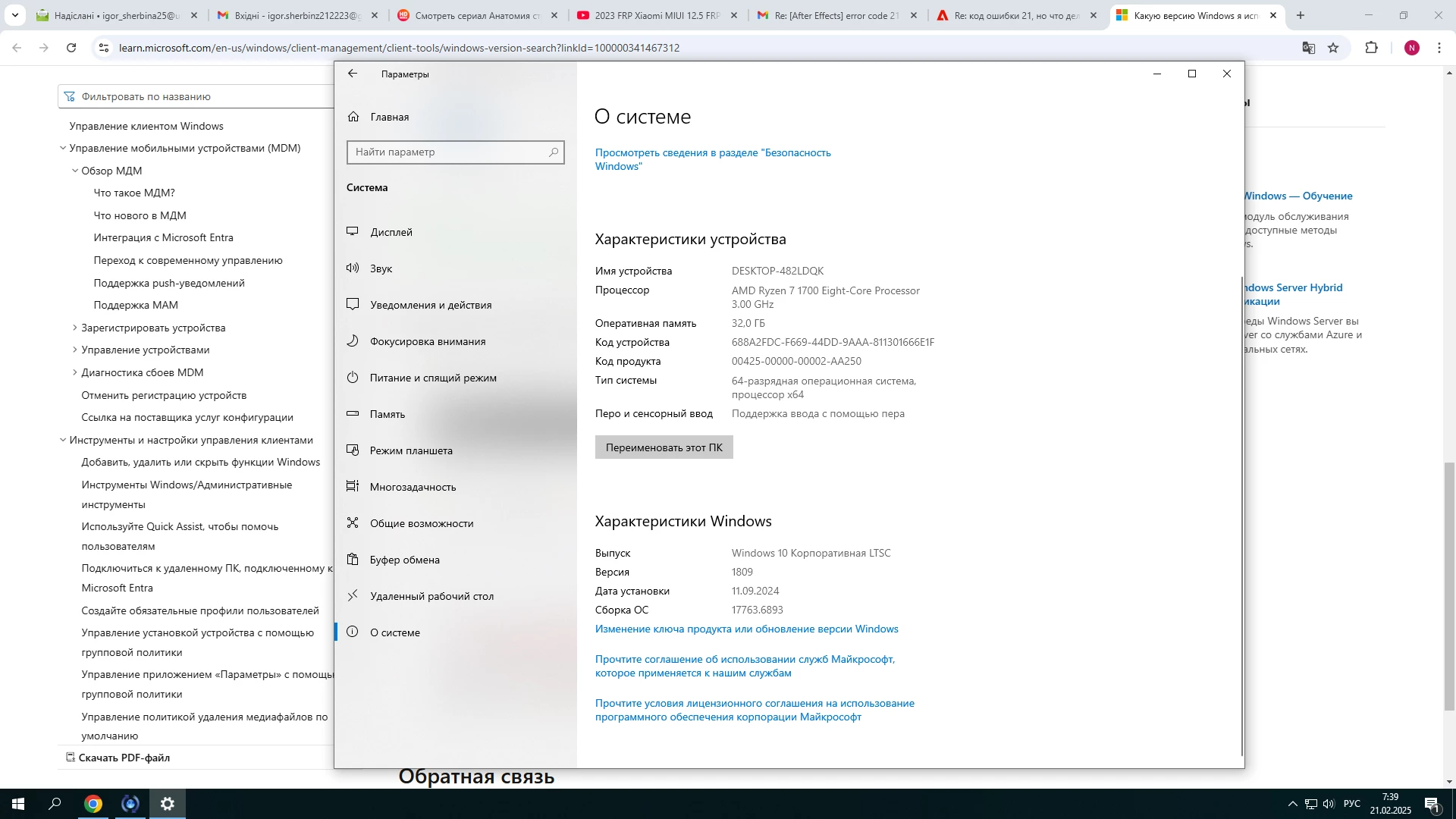The width and height of the screenshot is (1456, 819).
Task: Click Google Translate icon in address bar
Action: [x=1308, y=48]
